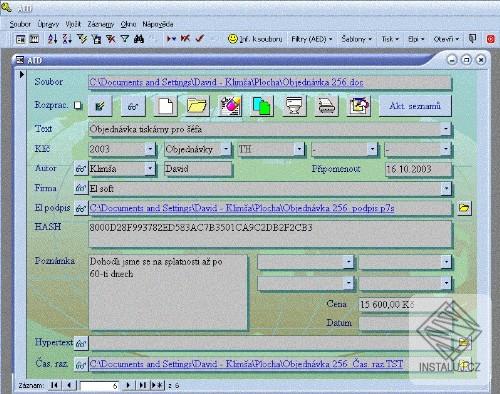Click glasses icon beside El podpis

(x=81, y=209)
